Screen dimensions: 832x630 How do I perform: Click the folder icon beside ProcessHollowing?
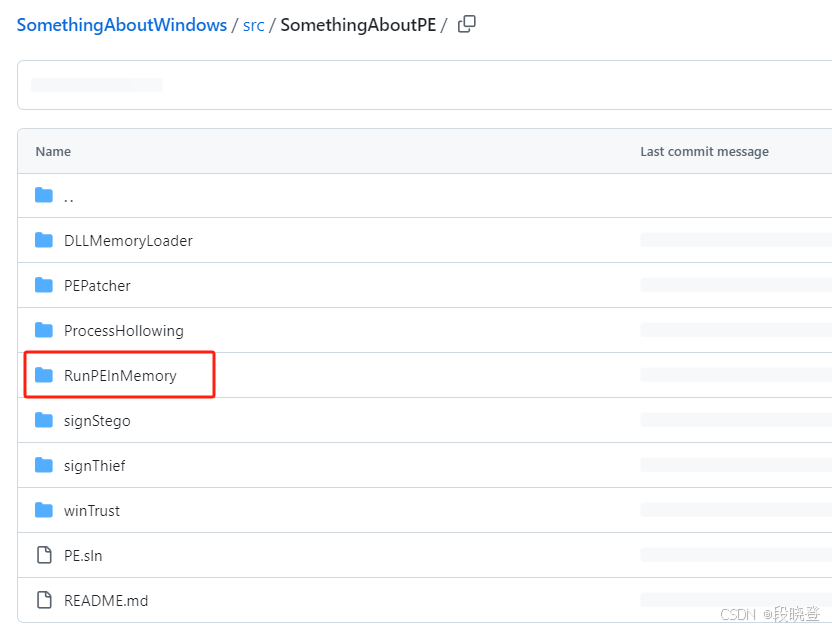point(44,330)
